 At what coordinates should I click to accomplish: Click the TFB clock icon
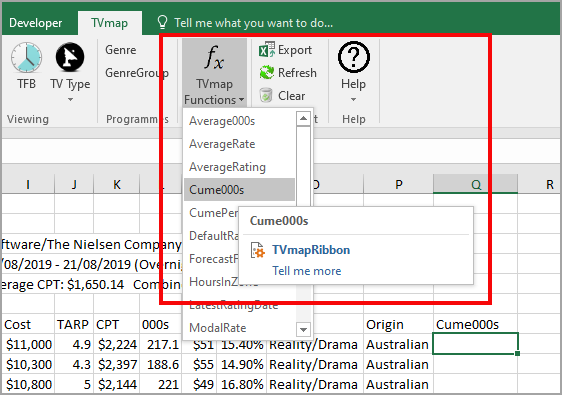26,57
